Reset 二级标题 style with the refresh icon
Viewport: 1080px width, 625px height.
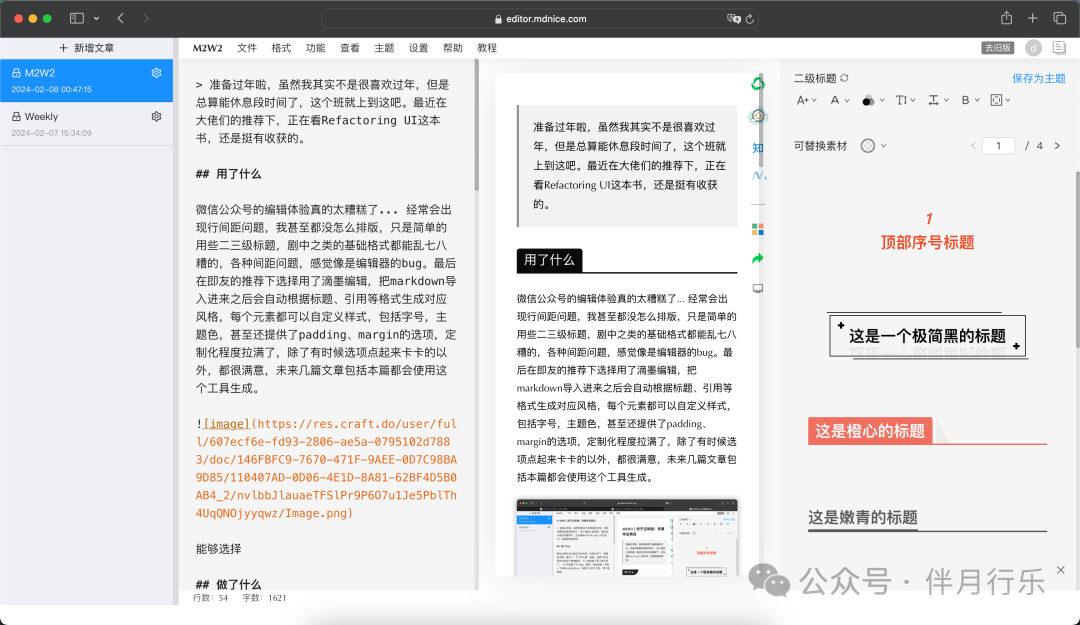844,78
